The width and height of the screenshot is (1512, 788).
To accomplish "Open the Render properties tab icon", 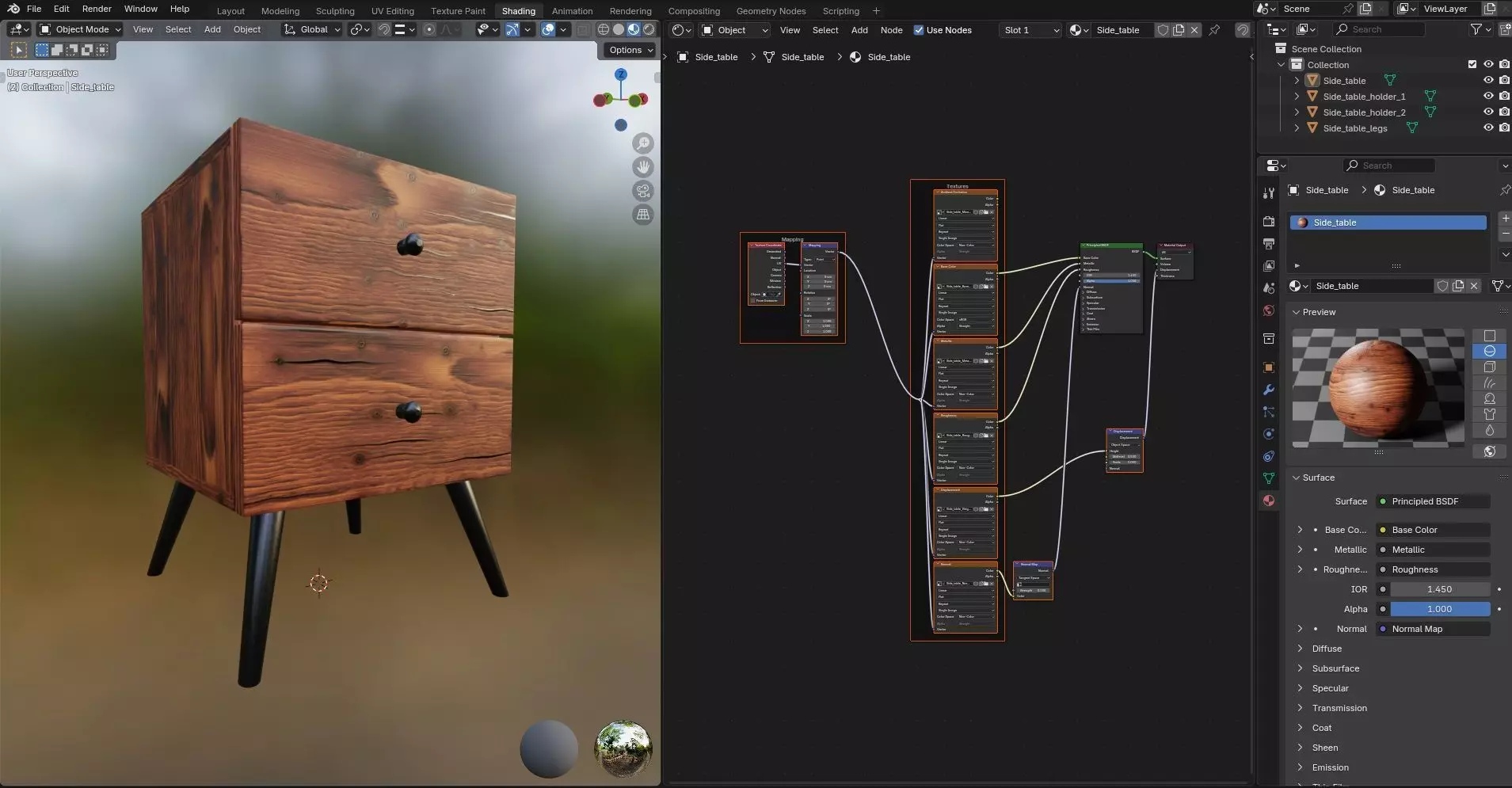I will (x=1269, y=221).
